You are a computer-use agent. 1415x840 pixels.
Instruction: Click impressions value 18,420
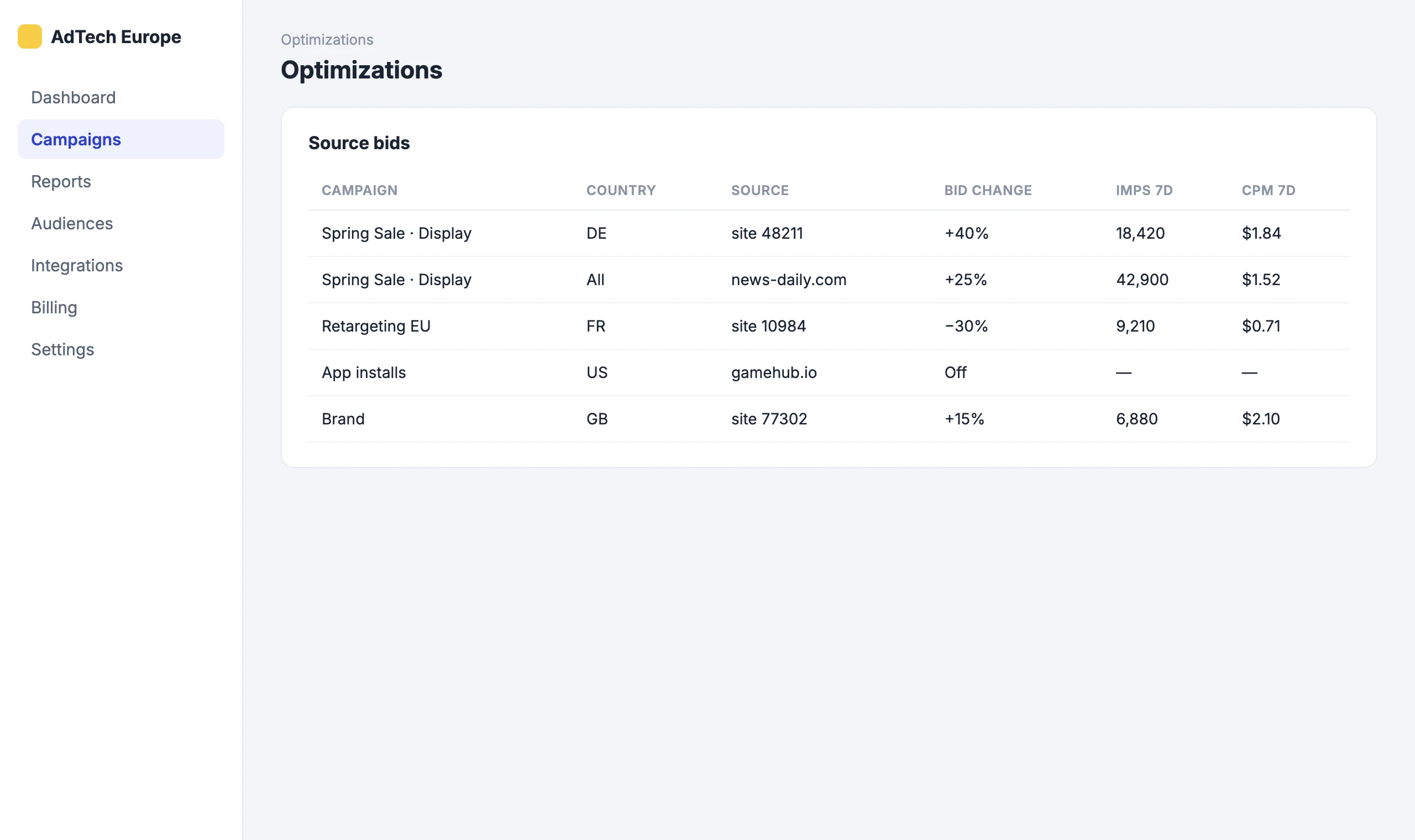click(1140, 233)
